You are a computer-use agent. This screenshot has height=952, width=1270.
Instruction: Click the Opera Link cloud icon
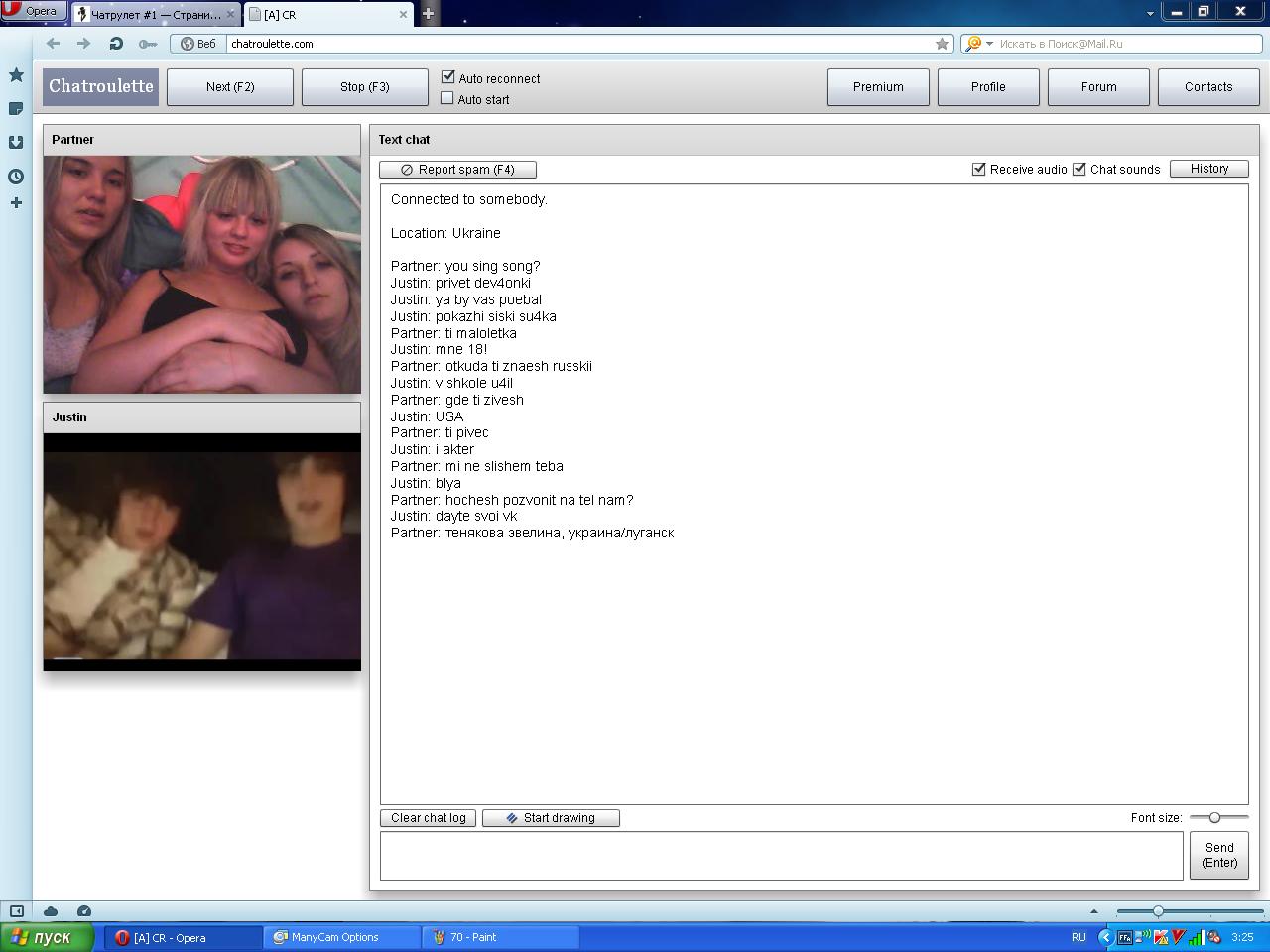(x=51, y=911)
